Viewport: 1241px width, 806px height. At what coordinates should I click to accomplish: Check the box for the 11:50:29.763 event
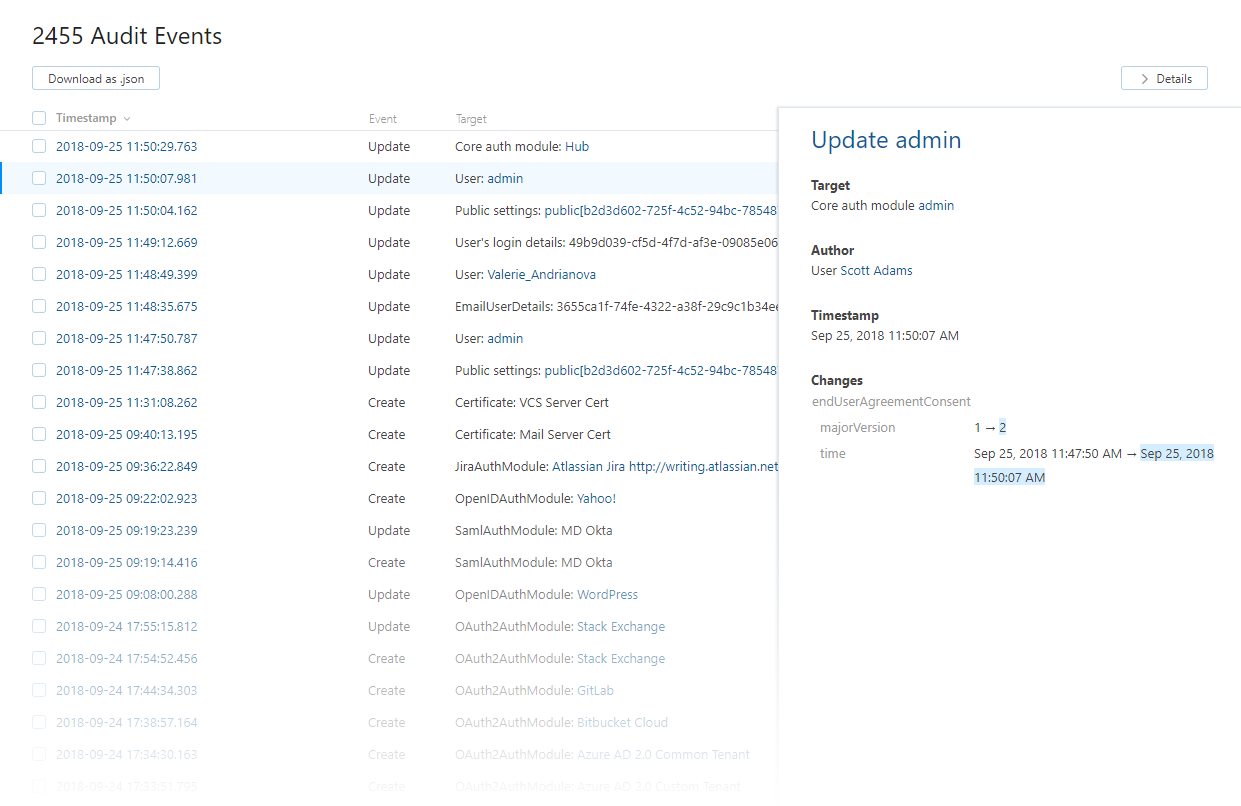(39, 146)
